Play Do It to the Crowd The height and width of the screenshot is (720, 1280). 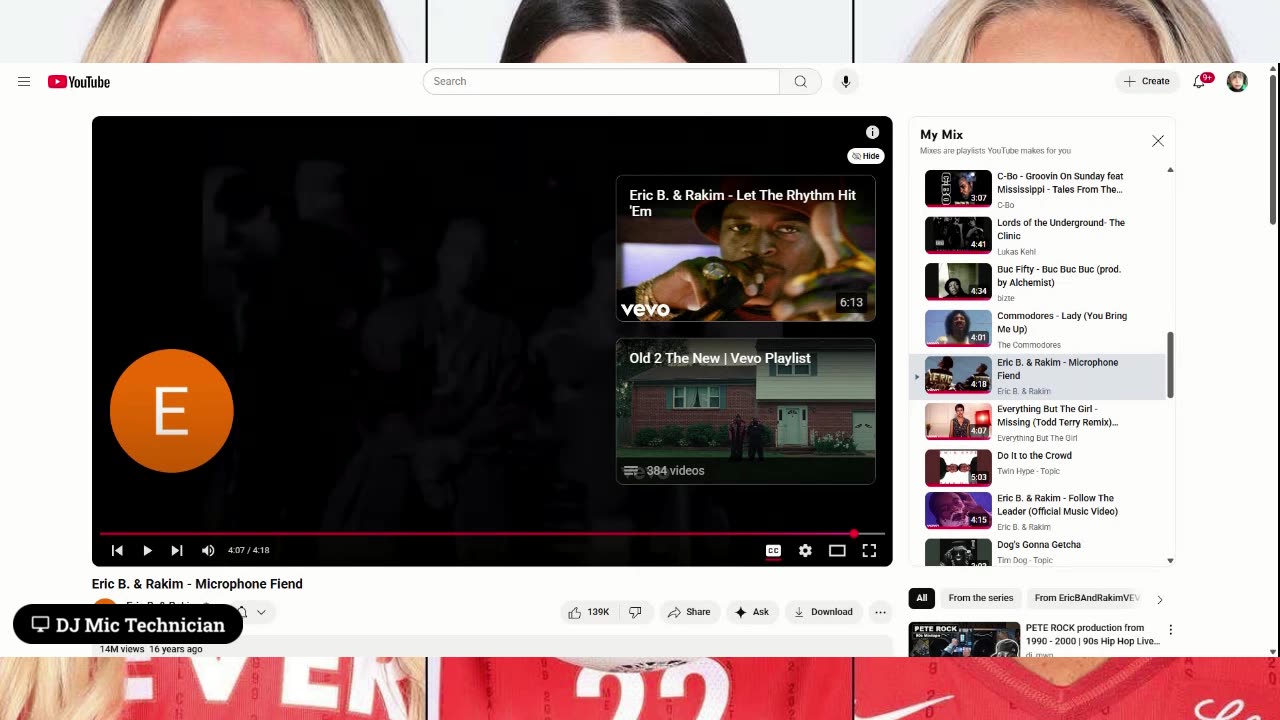click(x=1038, y=467)
